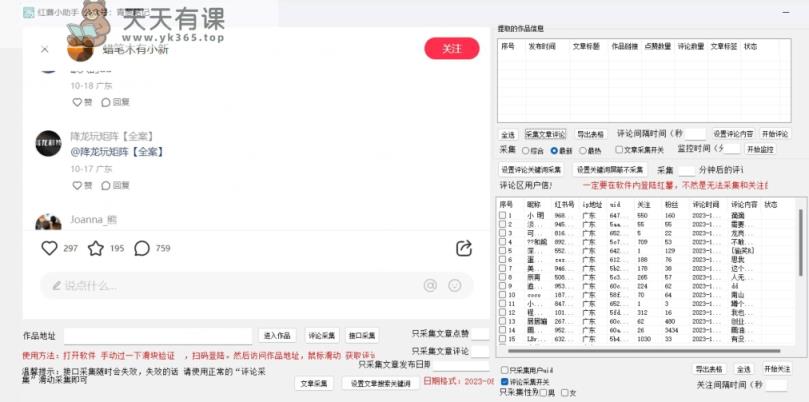The image size is (809, 402).
Task: Click the 接口采集 button
Action: tap(362, 335)
